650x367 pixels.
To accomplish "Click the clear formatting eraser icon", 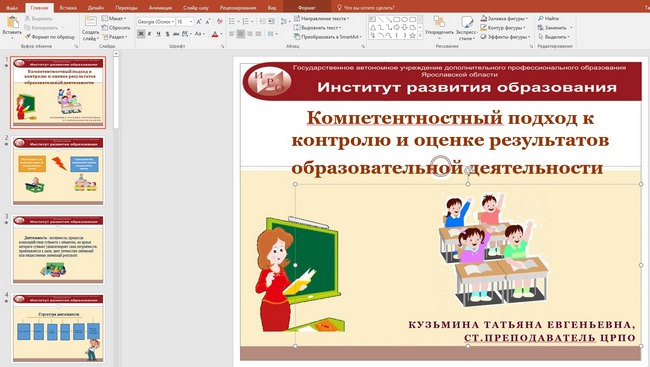I will [220, 21].
